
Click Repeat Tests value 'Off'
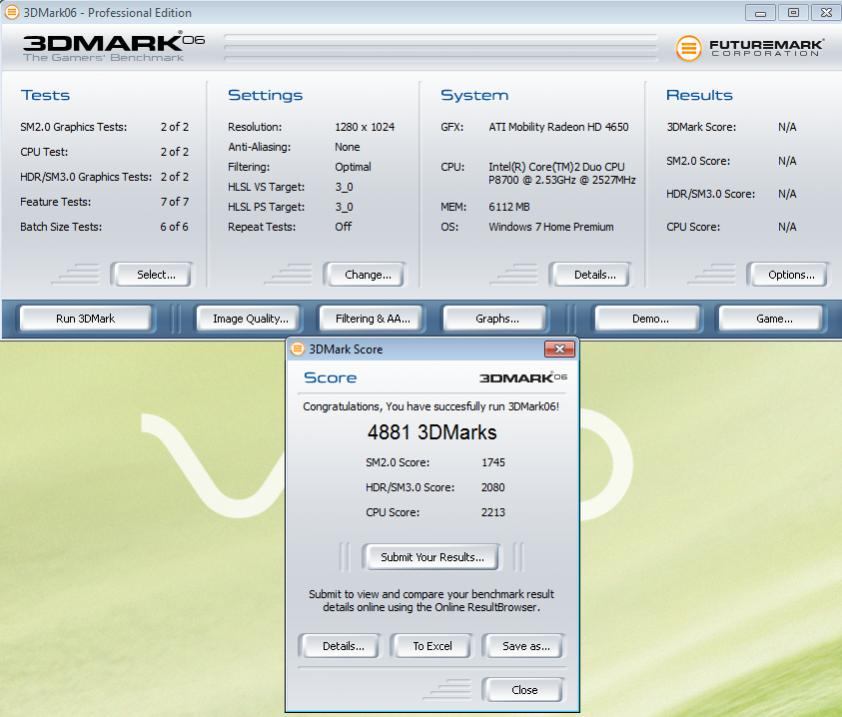click(343, 227)
